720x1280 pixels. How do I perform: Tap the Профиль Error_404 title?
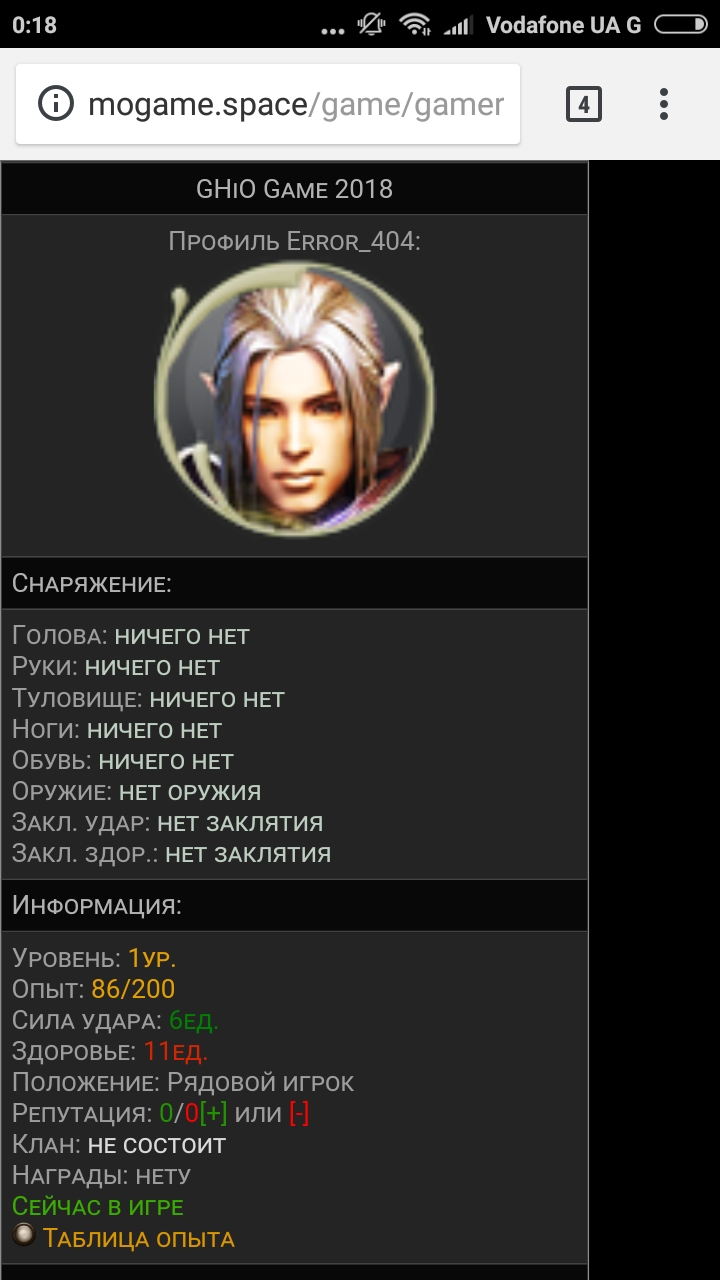coord(294,241)
